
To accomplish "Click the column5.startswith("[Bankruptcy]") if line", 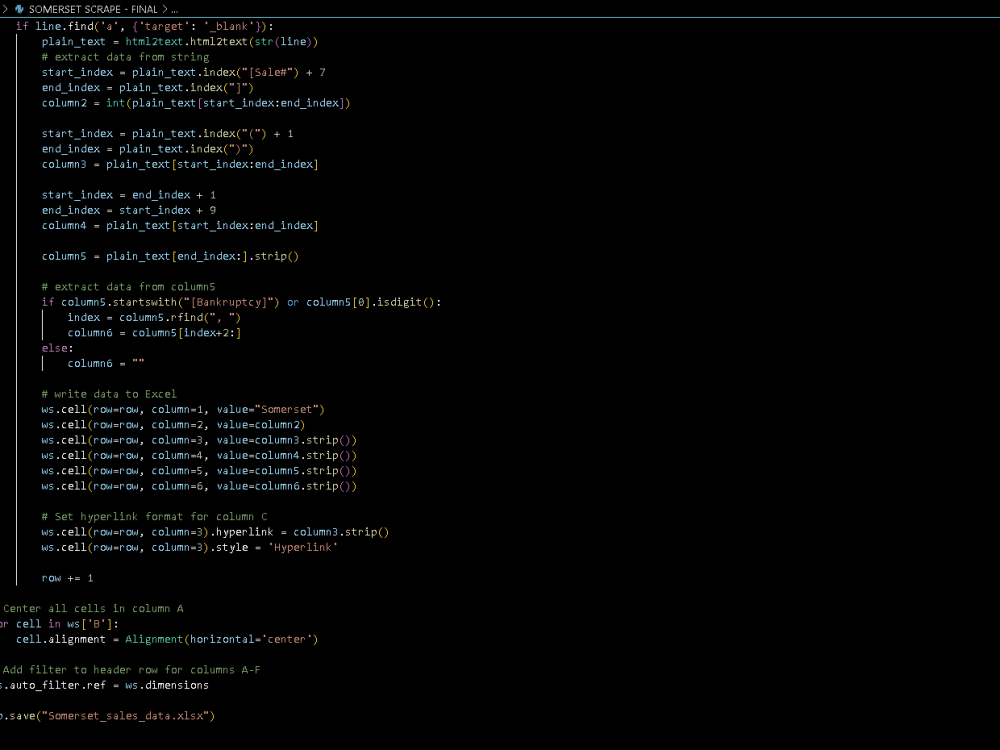I will tap(241, 302).
